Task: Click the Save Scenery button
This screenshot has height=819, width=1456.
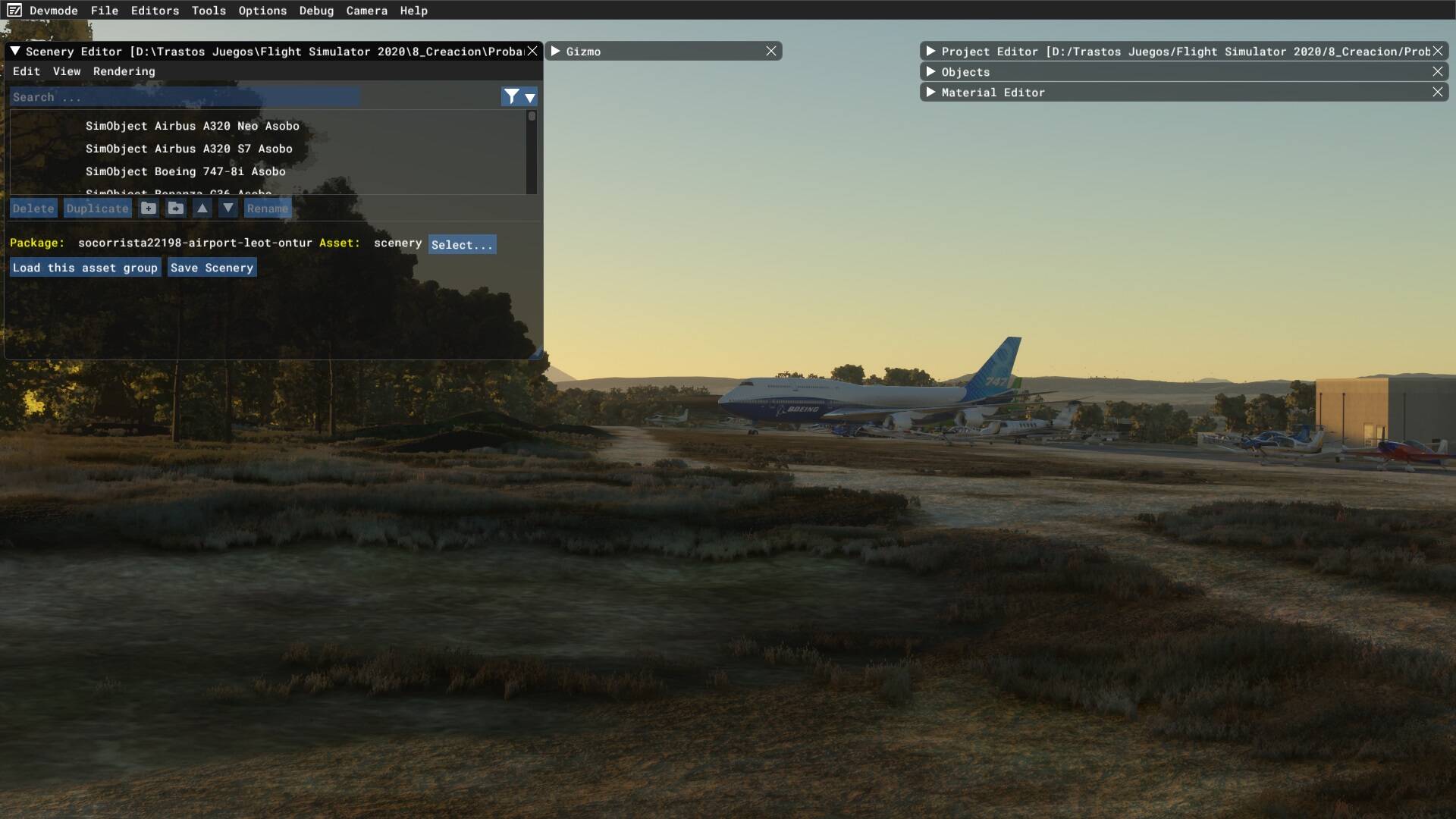Action: [x=212, y=267]
